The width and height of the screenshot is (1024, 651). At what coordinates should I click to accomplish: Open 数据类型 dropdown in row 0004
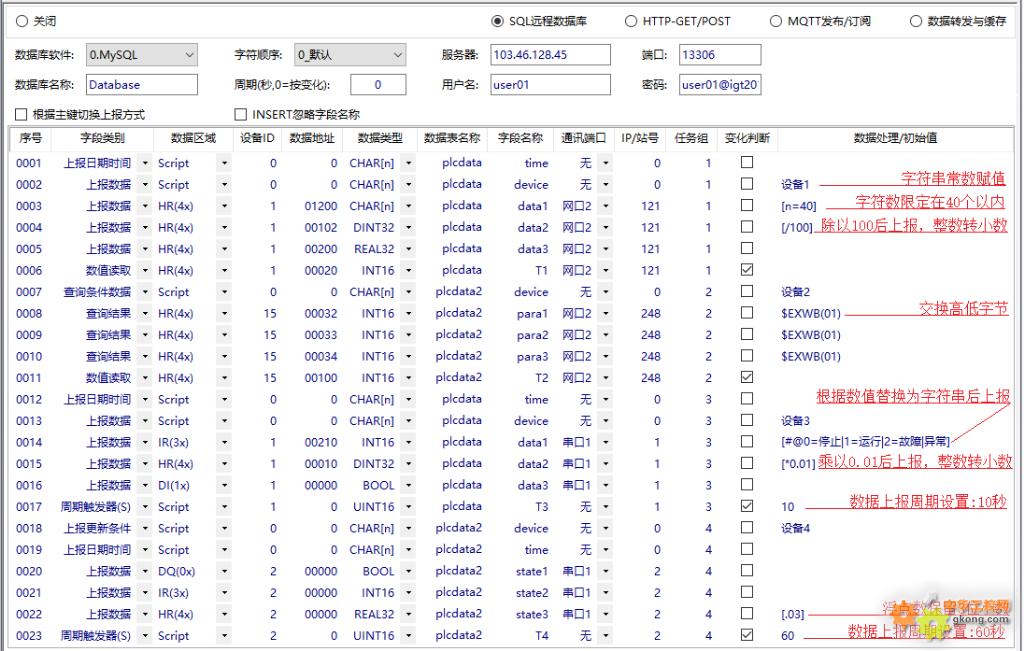pyautogui.click(x=408, y=228)
